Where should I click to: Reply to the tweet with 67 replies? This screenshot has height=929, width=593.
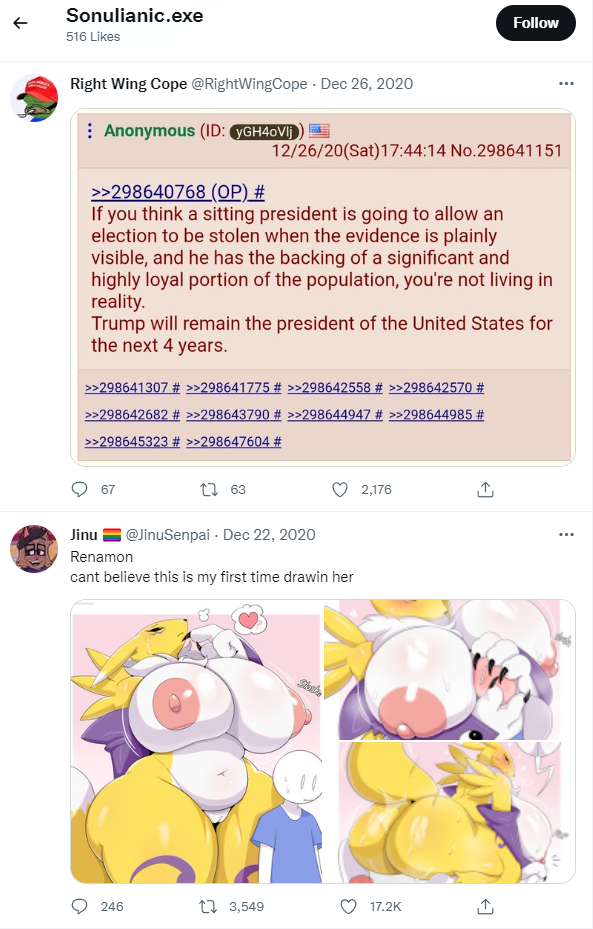[x=79, y=489]
